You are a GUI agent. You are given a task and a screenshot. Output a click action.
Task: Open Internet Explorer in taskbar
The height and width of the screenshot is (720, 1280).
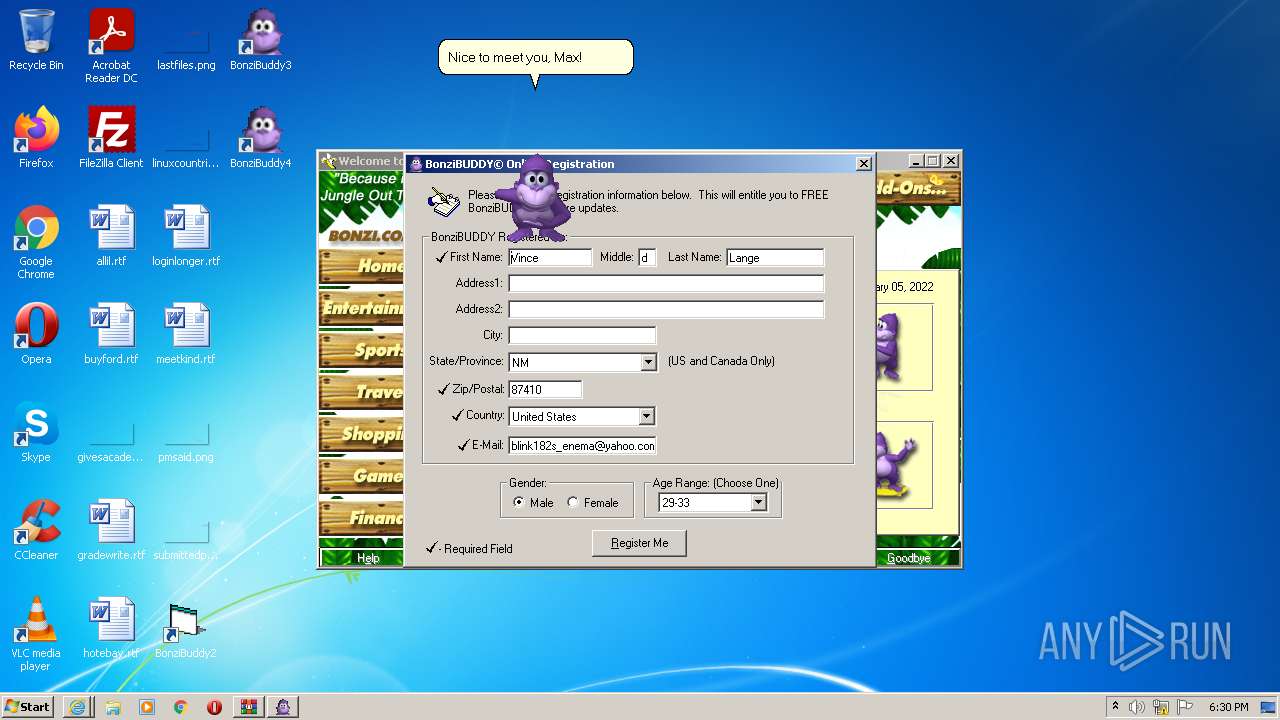77,707
